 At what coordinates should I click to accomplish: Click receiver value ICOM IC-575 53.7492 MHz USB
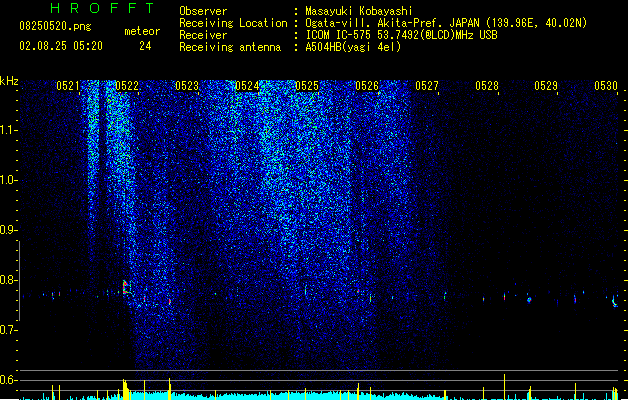[401, 35]
